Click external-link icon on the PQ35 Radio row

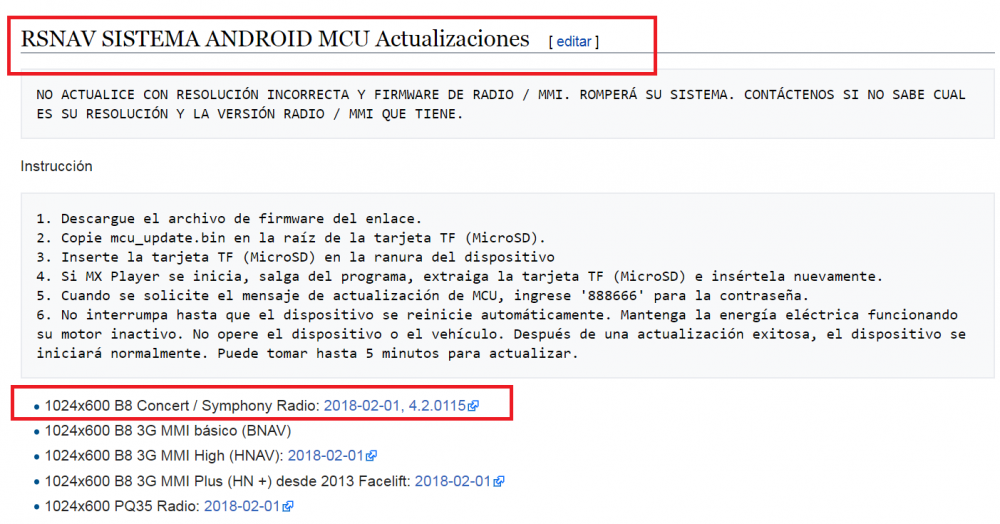tap(288, 506)
